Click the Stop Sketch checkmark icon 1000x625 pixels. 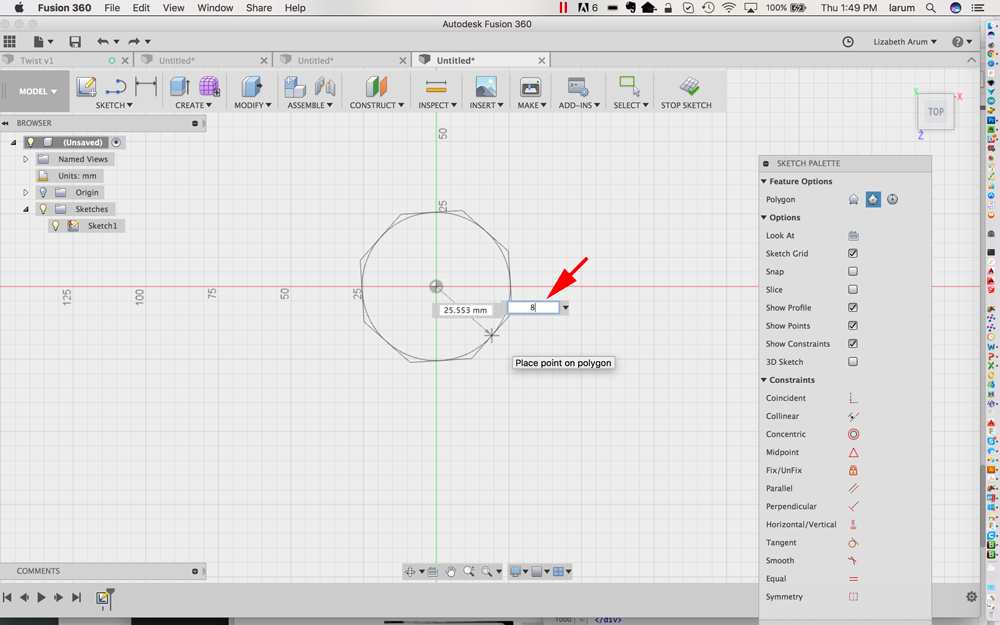coord(689,86)
